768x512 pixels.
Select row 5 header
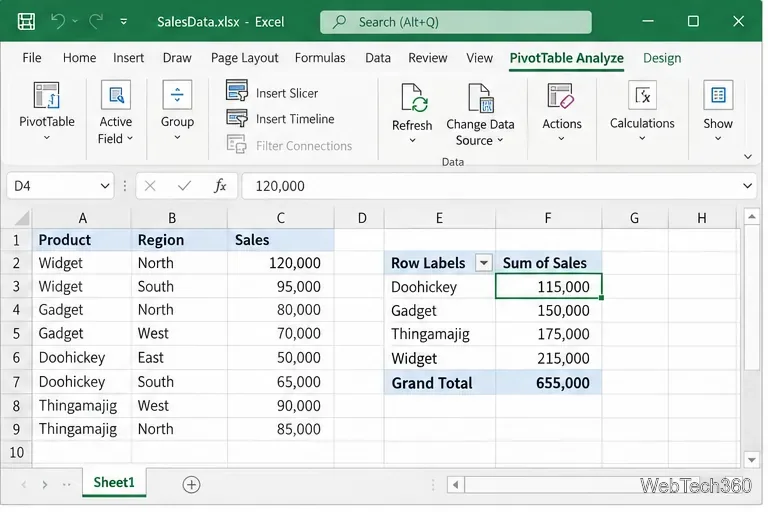click(x=16, y=334)
